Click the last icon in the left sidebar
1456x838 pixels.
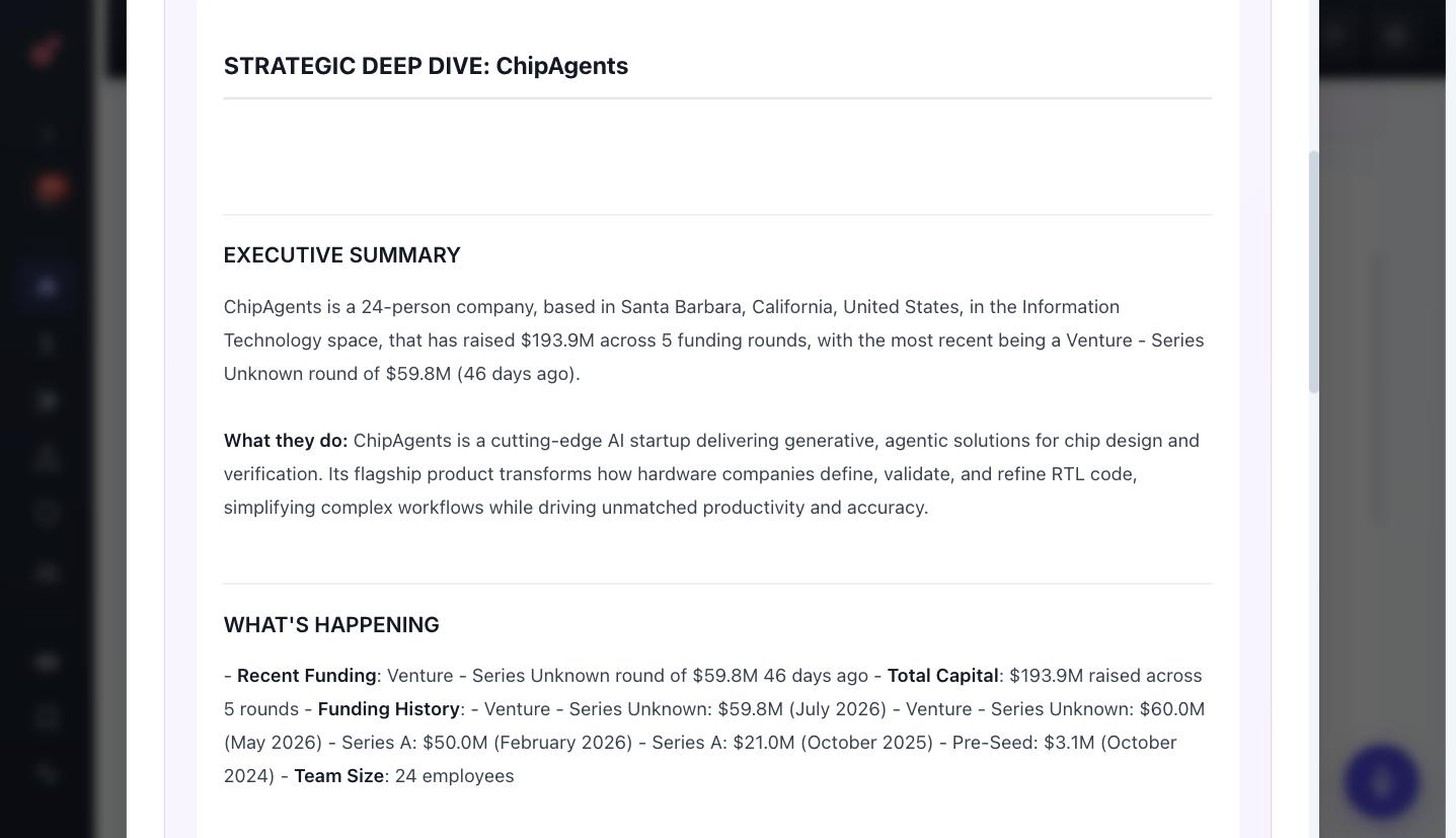coord(47,772)
